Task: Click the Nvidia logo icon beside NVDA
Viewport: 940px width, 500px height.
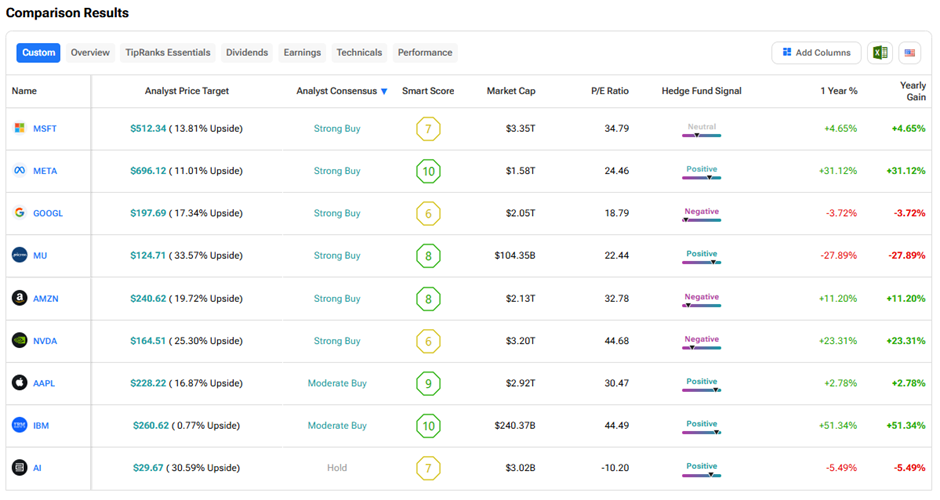Action: point(20,341)
